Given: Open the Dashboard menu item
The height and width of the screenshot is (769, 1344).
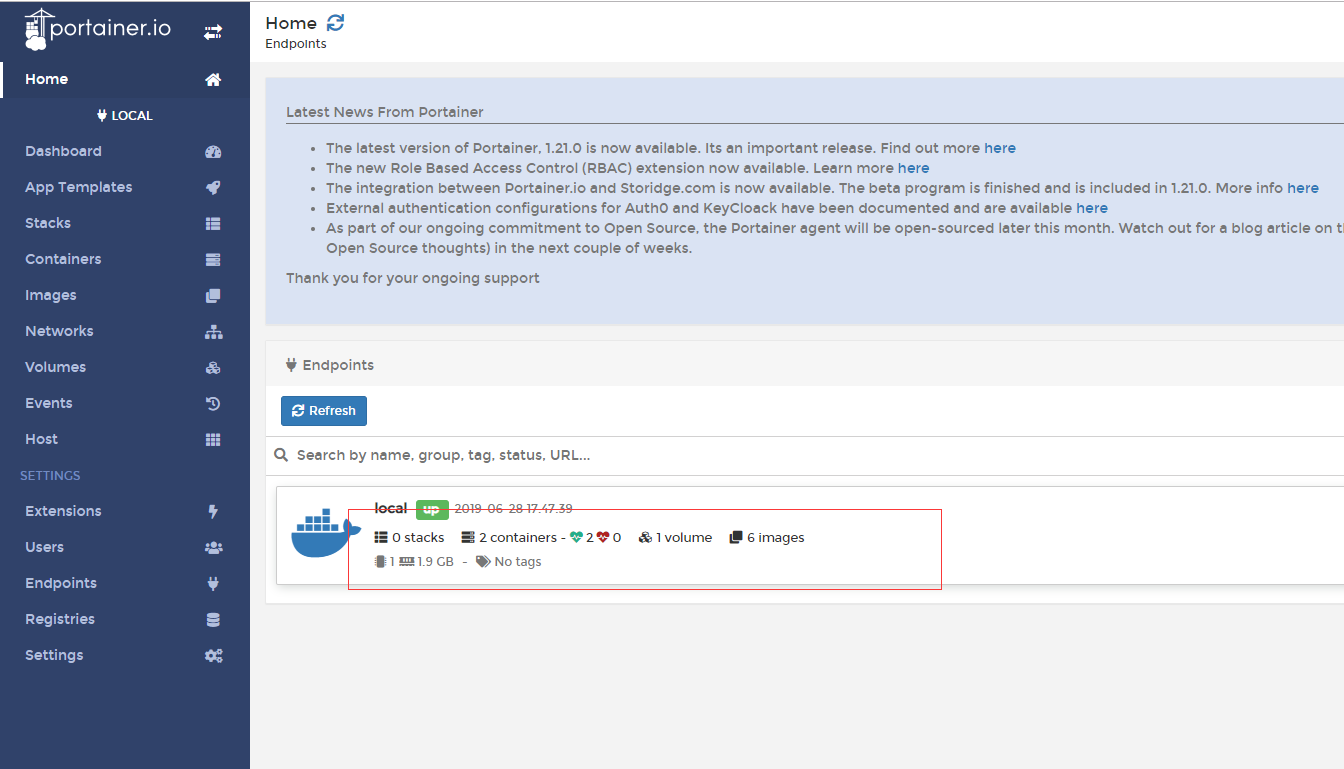Looking at the screenshot, I should click(125, 152).
